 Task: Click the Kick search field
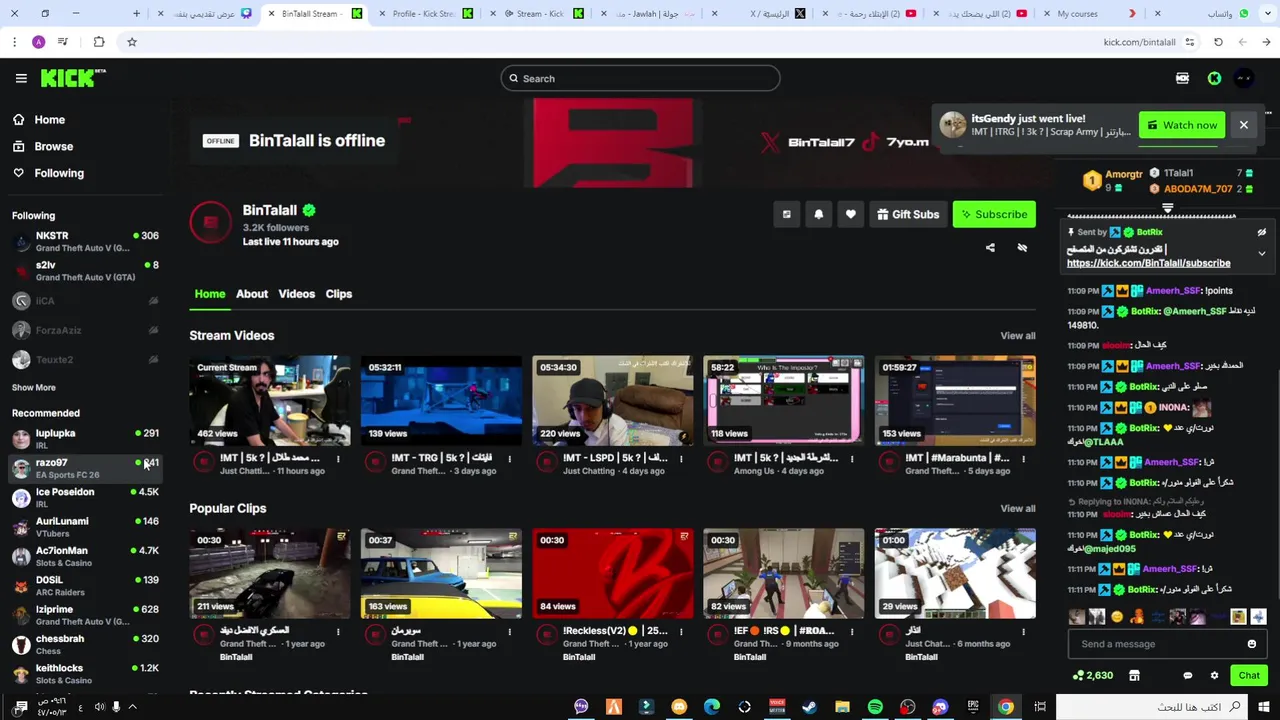point(640,78)
